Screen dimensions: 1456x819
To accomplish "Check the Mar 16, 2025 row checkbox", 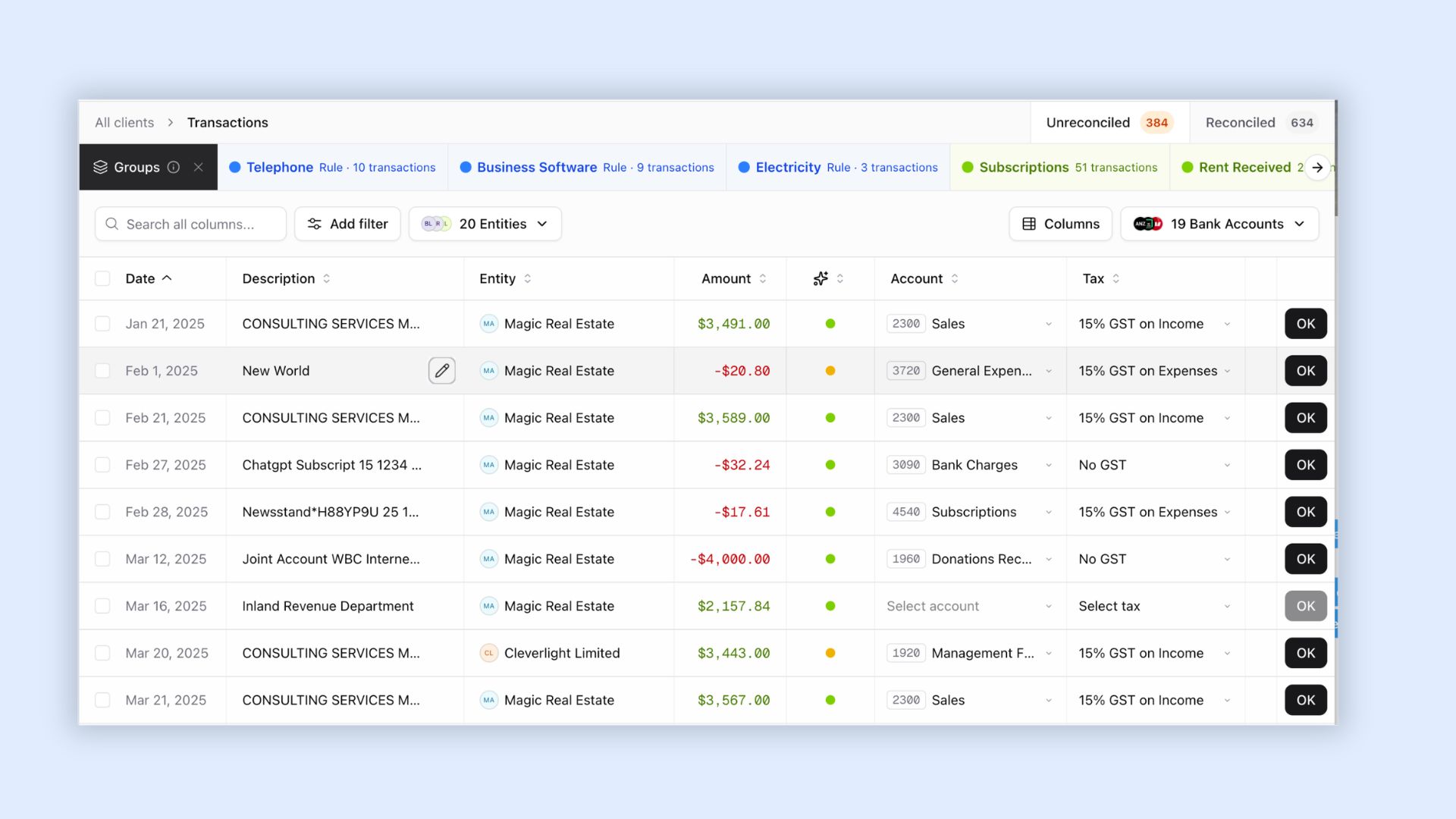I will [102, 606].
